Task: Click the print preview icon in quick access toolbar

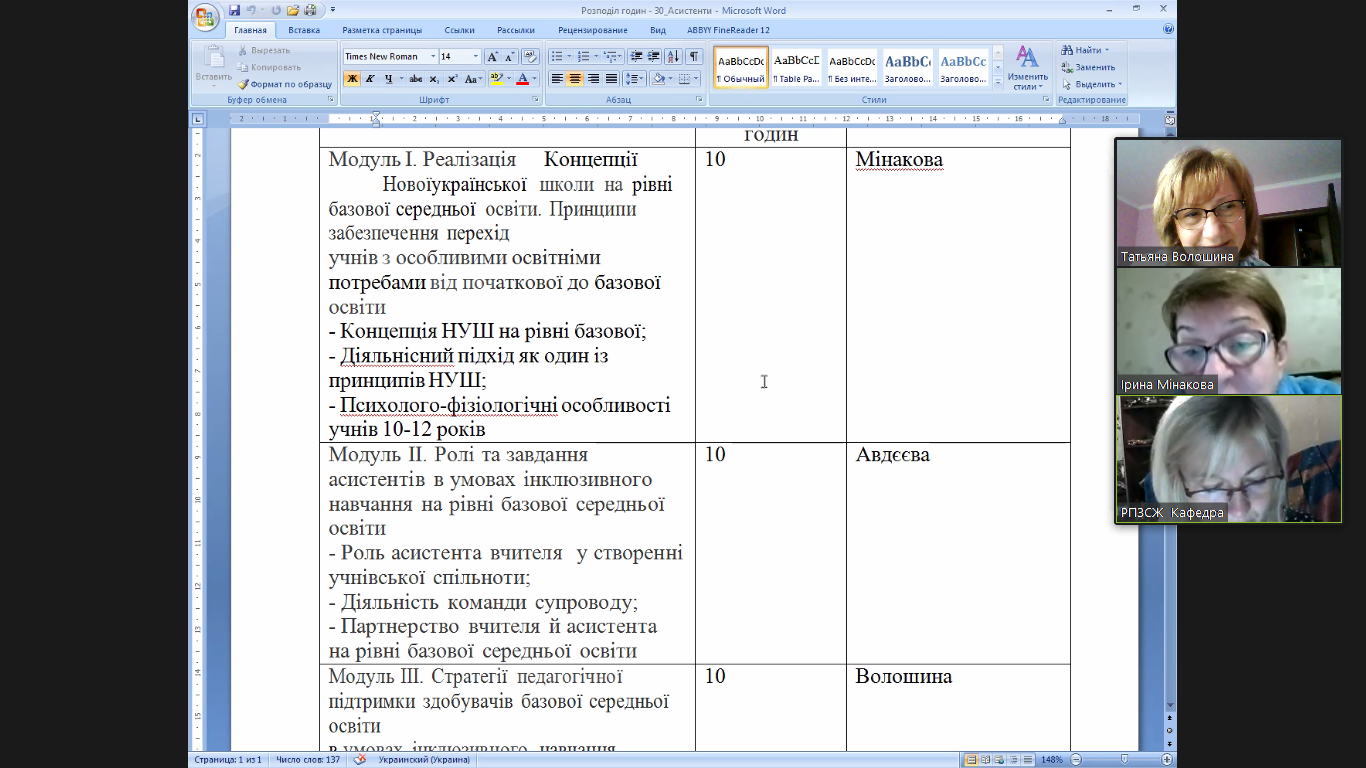Action: [x=310, y=10]
